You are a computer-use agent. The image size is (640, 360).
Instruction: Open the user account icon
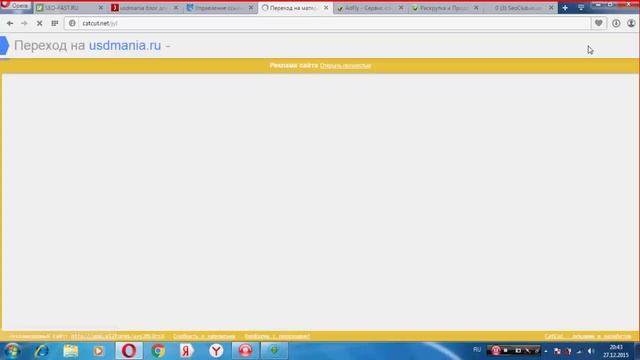[x=631, y=23]
